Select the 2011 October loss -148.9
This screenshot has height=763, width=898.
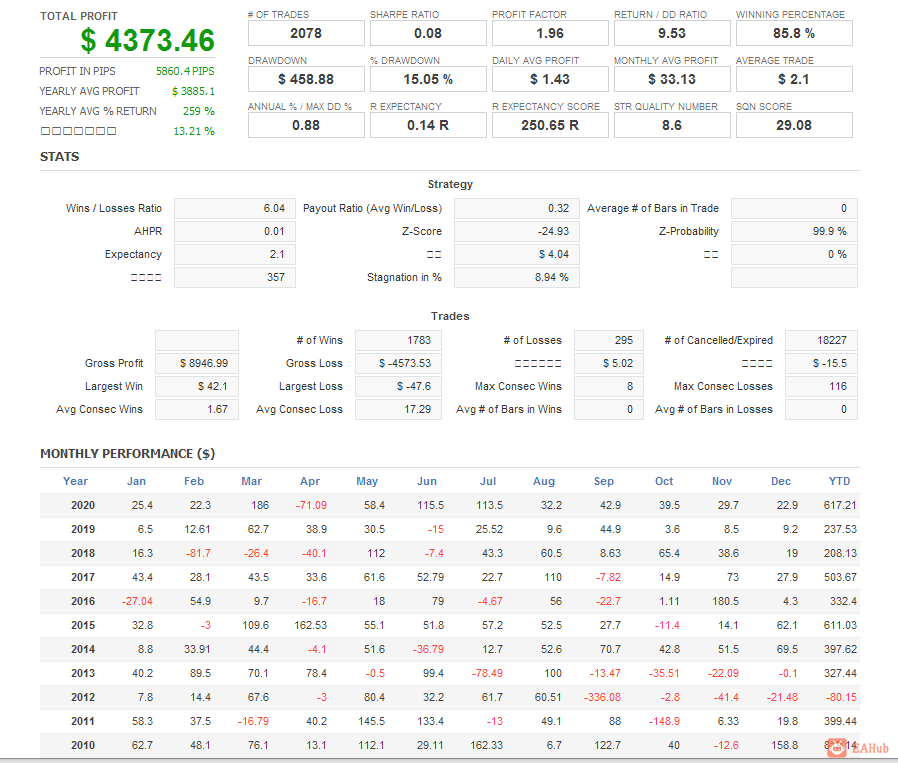[x=664, y=721]
